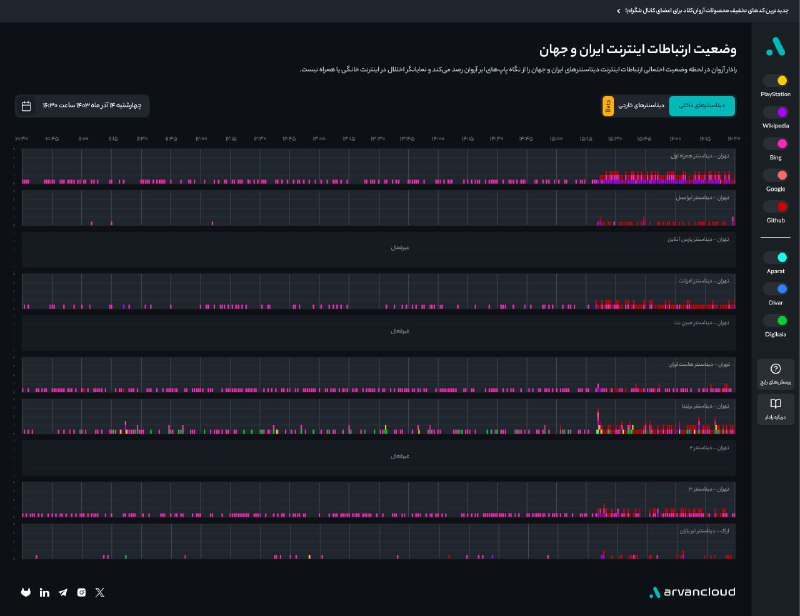This screenshot has width=800, height=616.
Task: Click the Hamrah Aval (همراه اول) datacenter chart
Action: pyautogui.click(x=379, y=166)
